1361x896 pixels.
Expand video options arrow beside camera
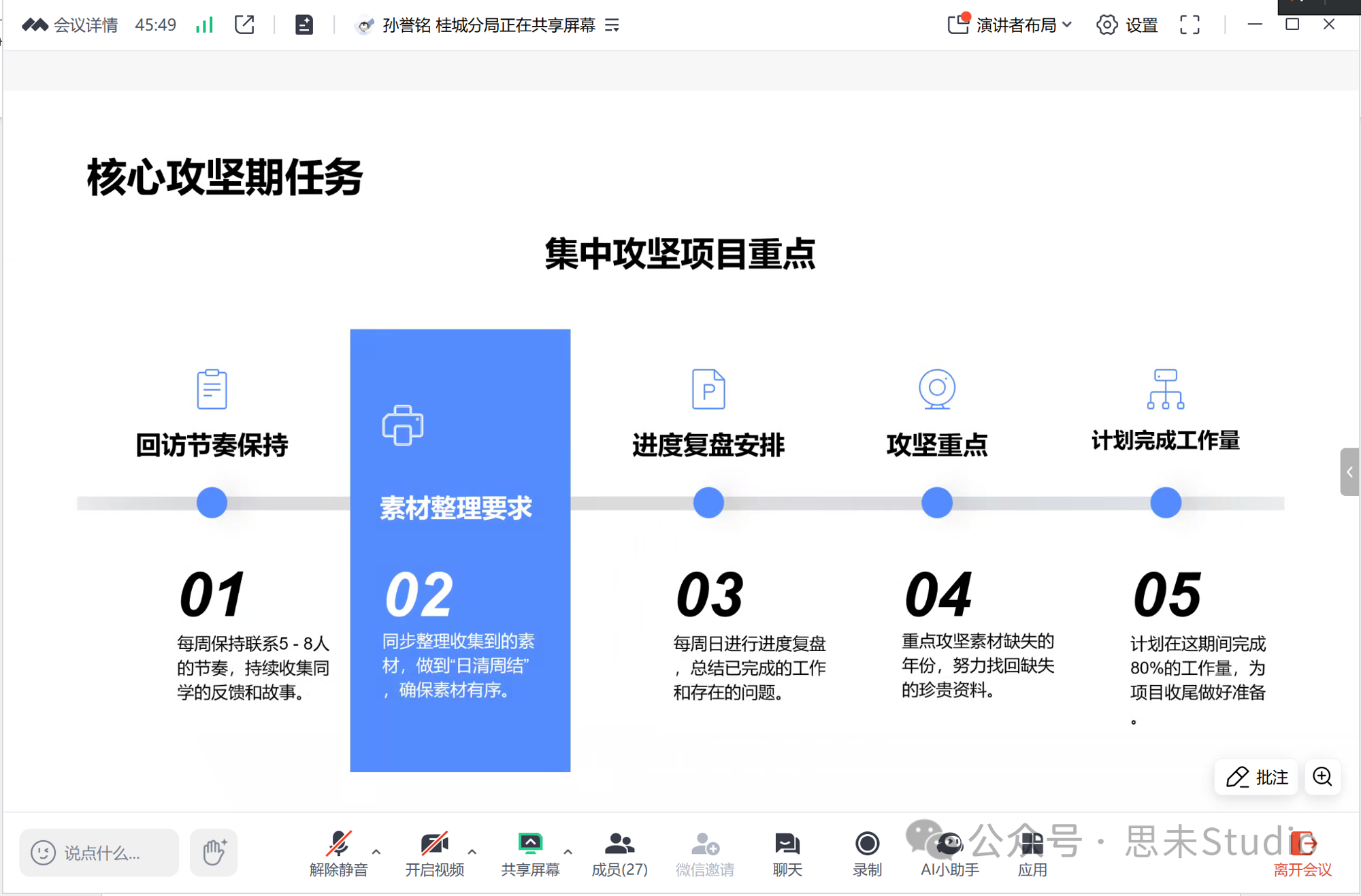(x=472, y=851)
